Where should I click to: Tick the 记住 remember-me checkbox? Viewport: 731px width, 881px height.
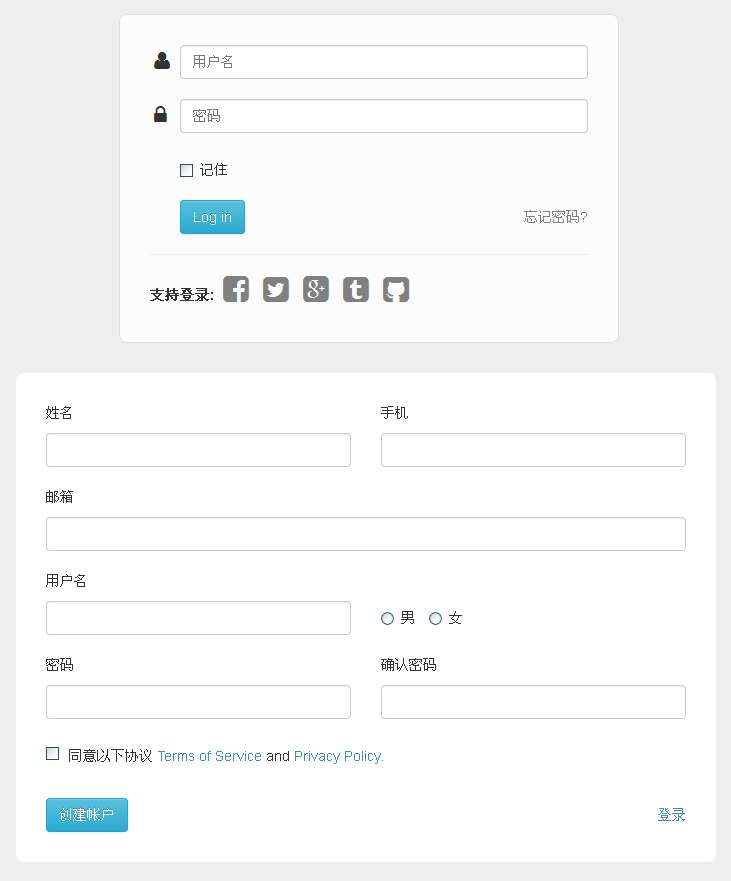pos(186,170)
